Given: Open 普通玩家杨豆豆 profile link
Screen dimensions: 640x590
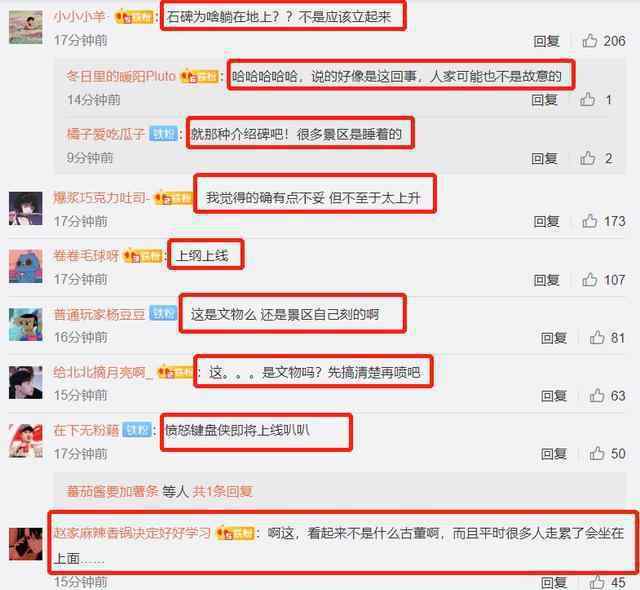Looking at the screenshot, I should tap(99, 314).
